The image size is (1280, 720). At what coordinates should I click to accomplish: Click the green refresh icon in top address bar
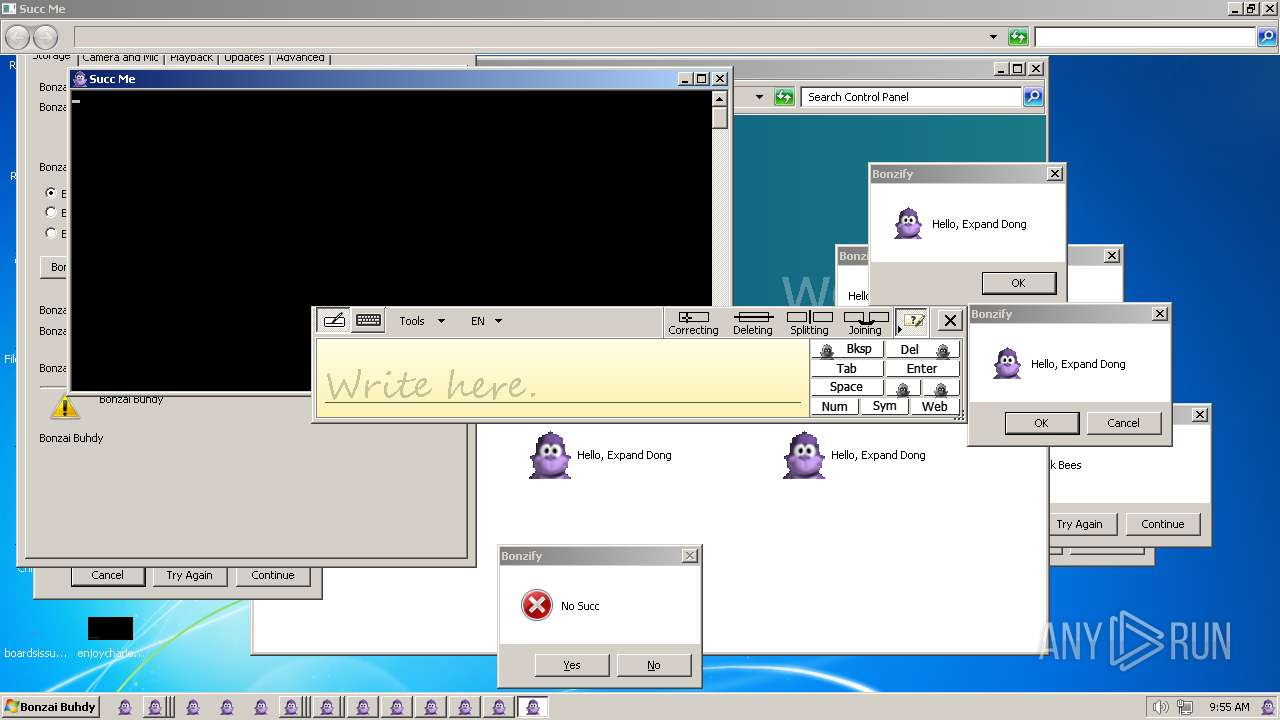pos(1018,37)
